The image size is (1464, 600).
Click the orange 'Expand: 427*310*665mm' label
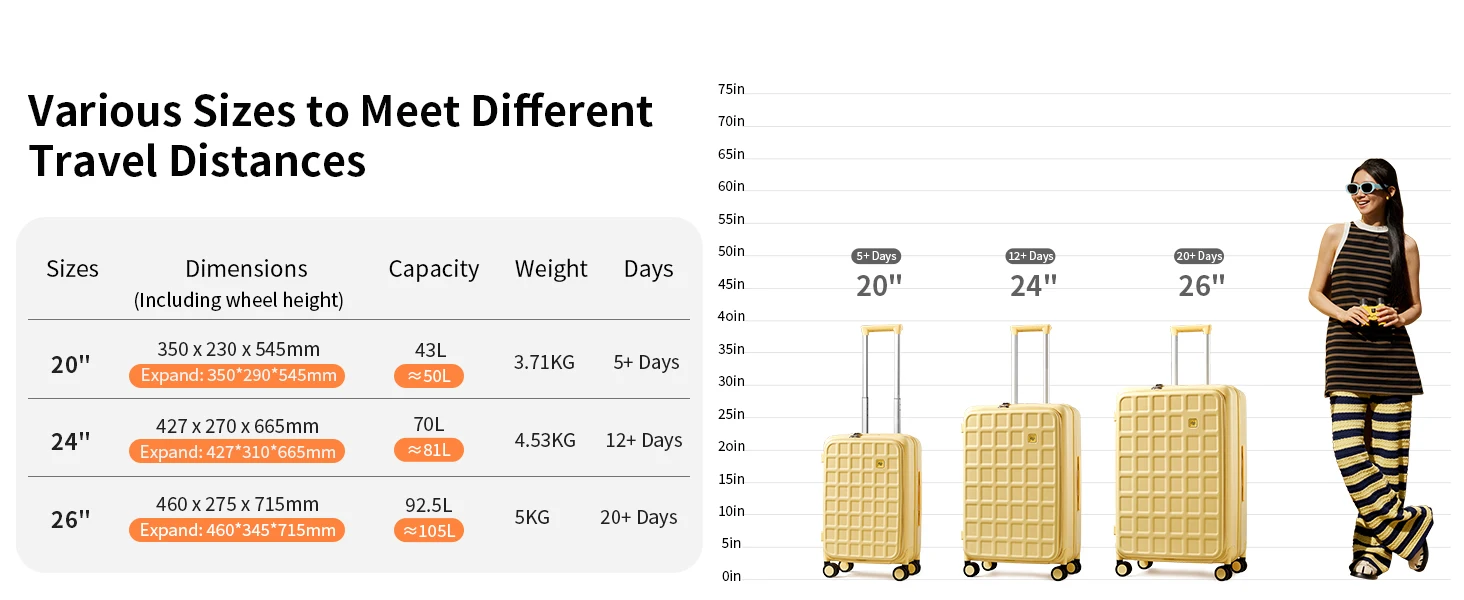pyautogui.click(x=237, y=452)
